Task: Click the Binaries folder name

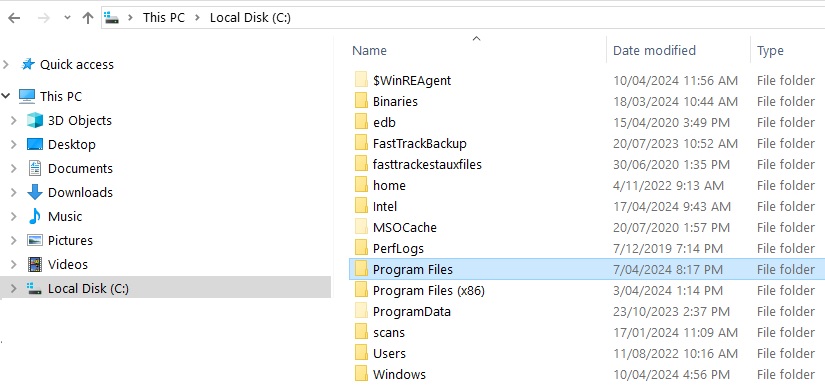Action: (395, 102)
